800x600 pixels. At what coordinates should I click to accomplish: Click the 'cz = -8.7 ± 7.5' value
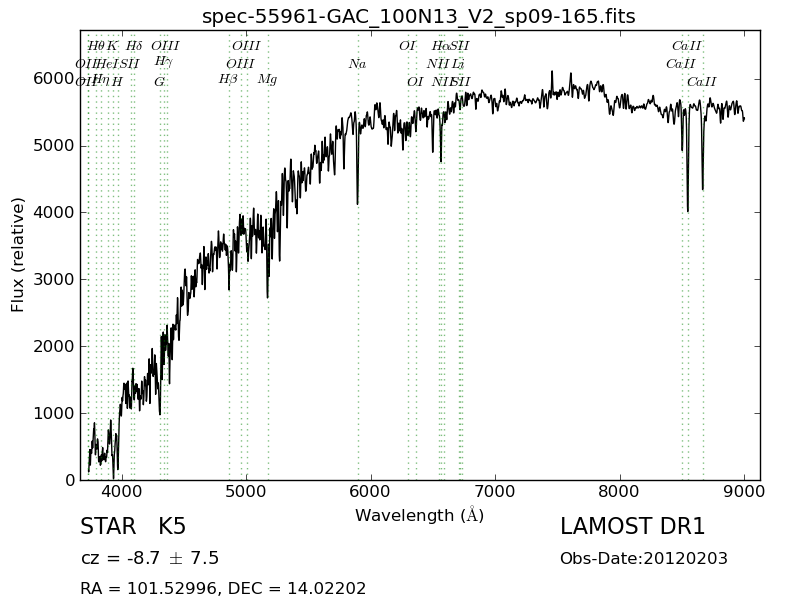point(150,558)
